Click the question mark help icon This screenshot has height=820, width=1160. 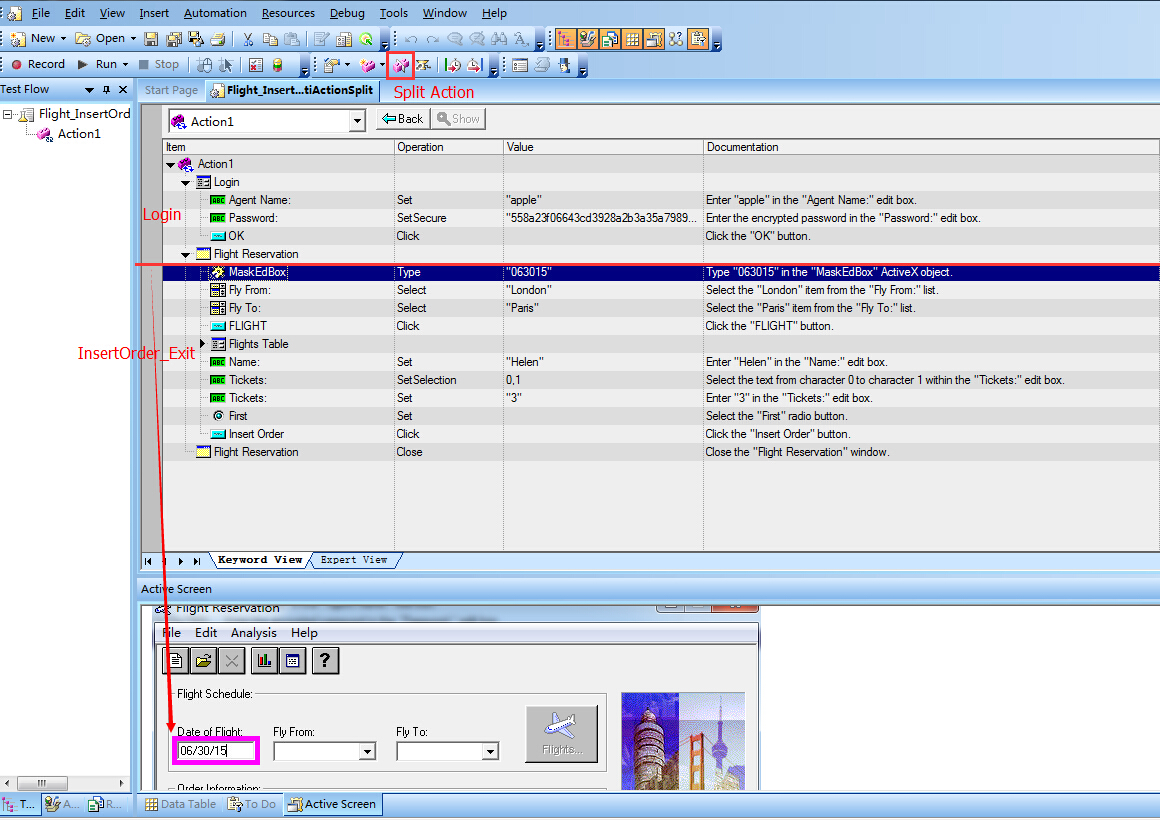pyautogui.click(x=326, y=660)
